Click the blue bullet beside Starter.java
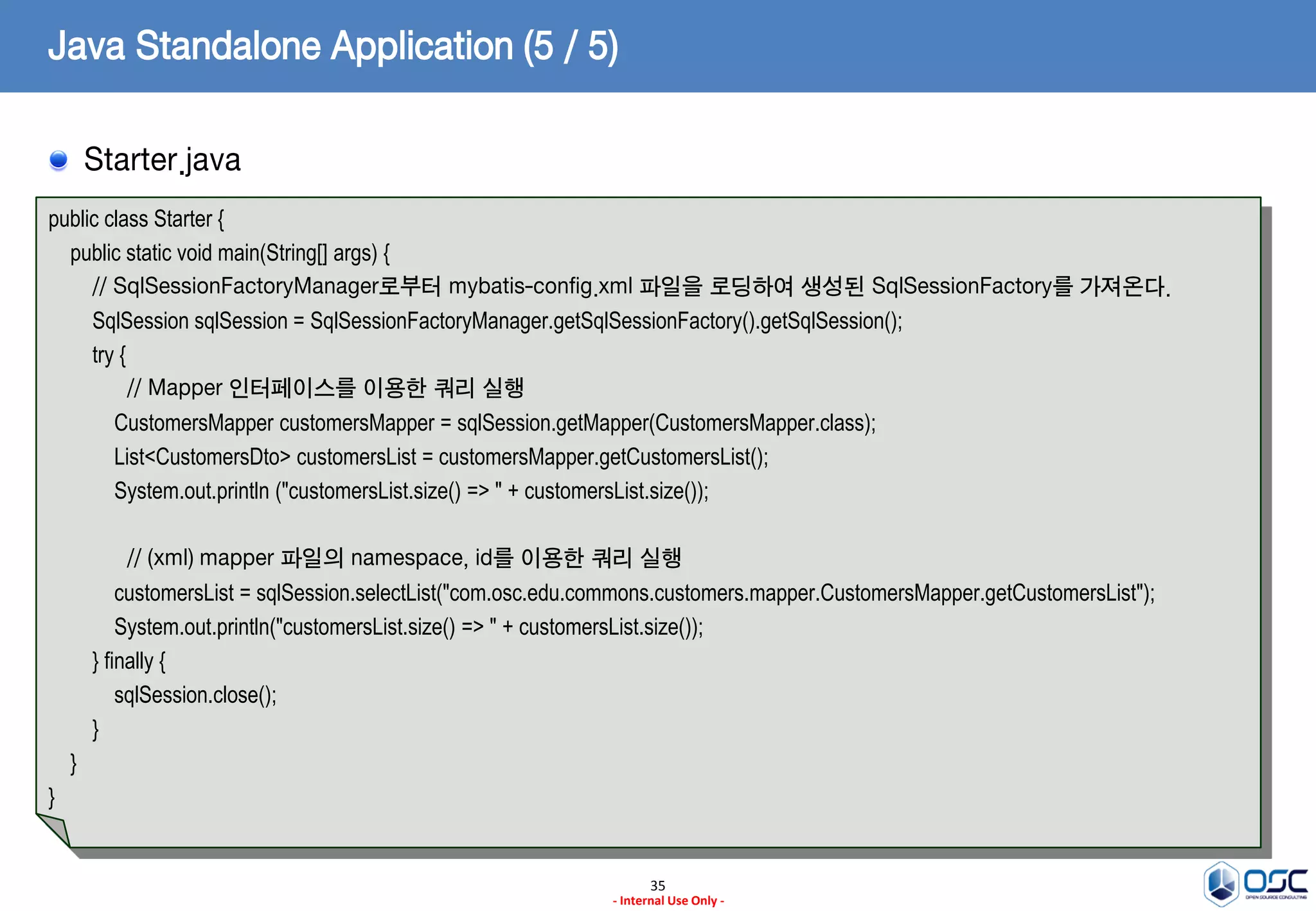 (58, 160)
